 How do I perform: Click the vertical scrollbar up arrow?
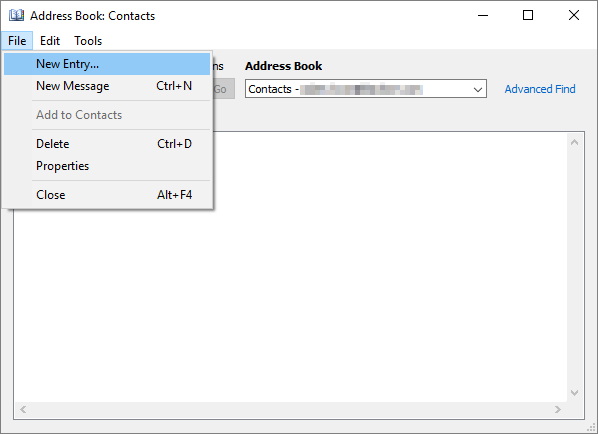tap(575, 142)
